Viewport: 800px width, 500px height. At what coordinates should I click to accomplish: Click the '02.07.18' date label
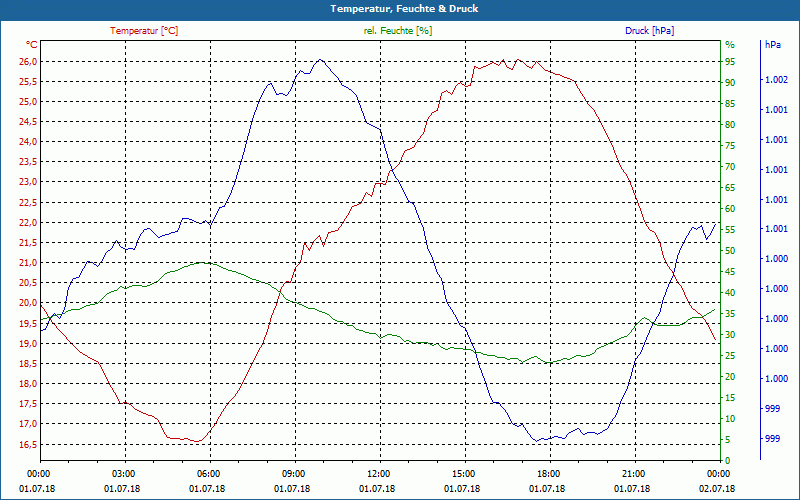(x=717, y=489)
